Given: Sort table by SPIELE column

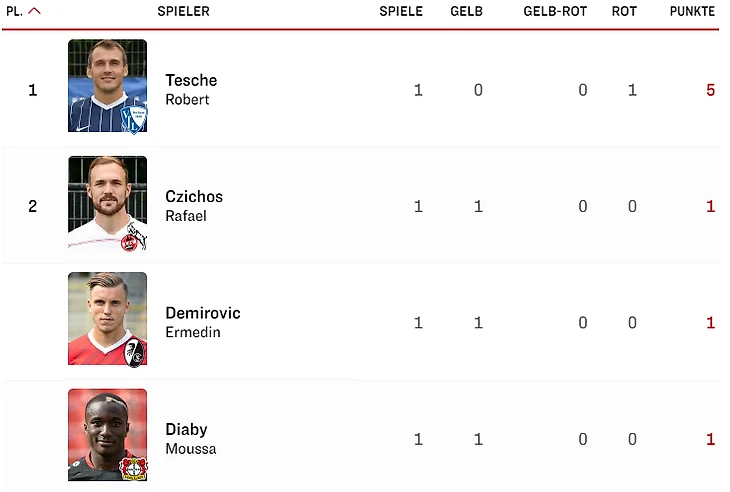Looking at the screenshot, I should click(x=400, y=12).
